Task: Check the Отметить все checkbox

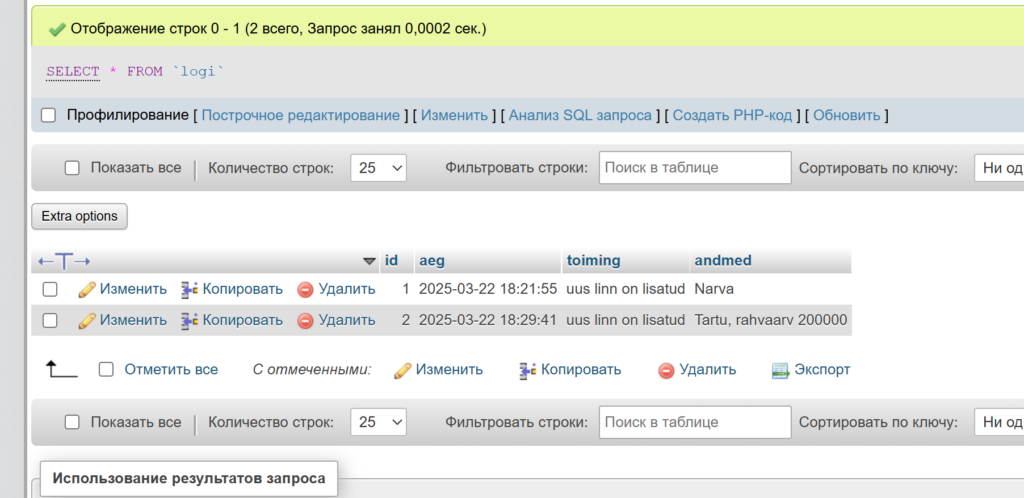Action: [106, 370]
